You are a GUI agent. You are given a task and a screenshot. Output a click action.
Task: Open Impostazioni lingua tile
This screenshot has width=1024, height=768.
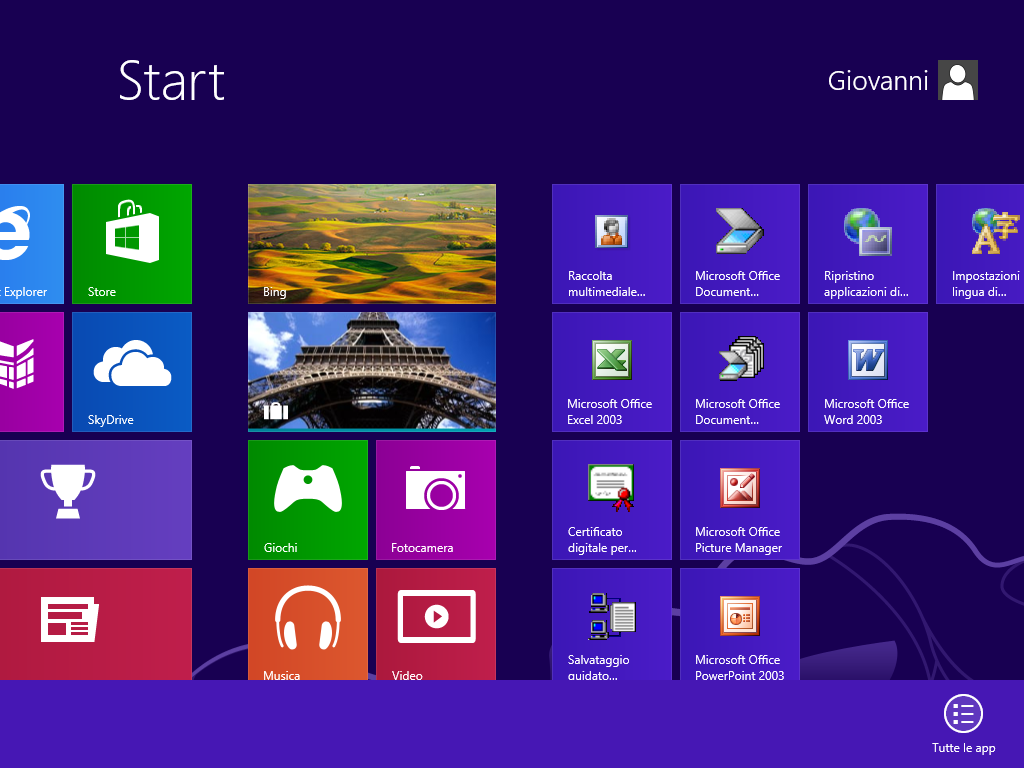(980, 244)
